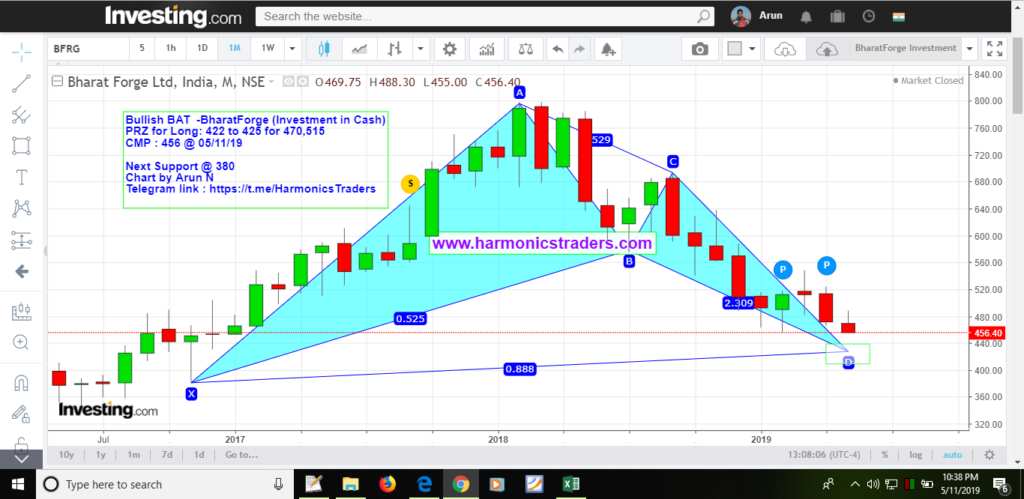The width and height of the screenshot is (1024, 499).
Task: Undo the last chart action
Action: pyautogui.click(x=557, y=49)
